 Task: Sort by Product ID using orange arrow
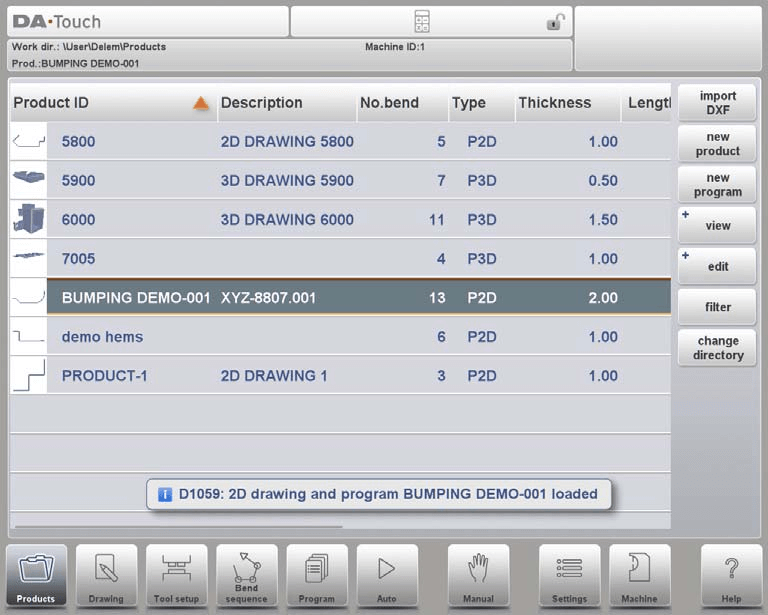(x=201, y=103)
